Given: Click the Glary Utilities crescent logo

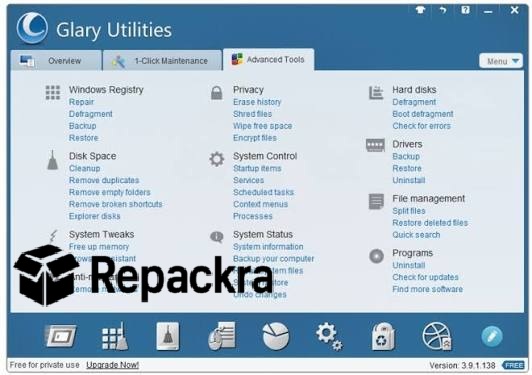Looking at the screenshot, I should (32, 28).
